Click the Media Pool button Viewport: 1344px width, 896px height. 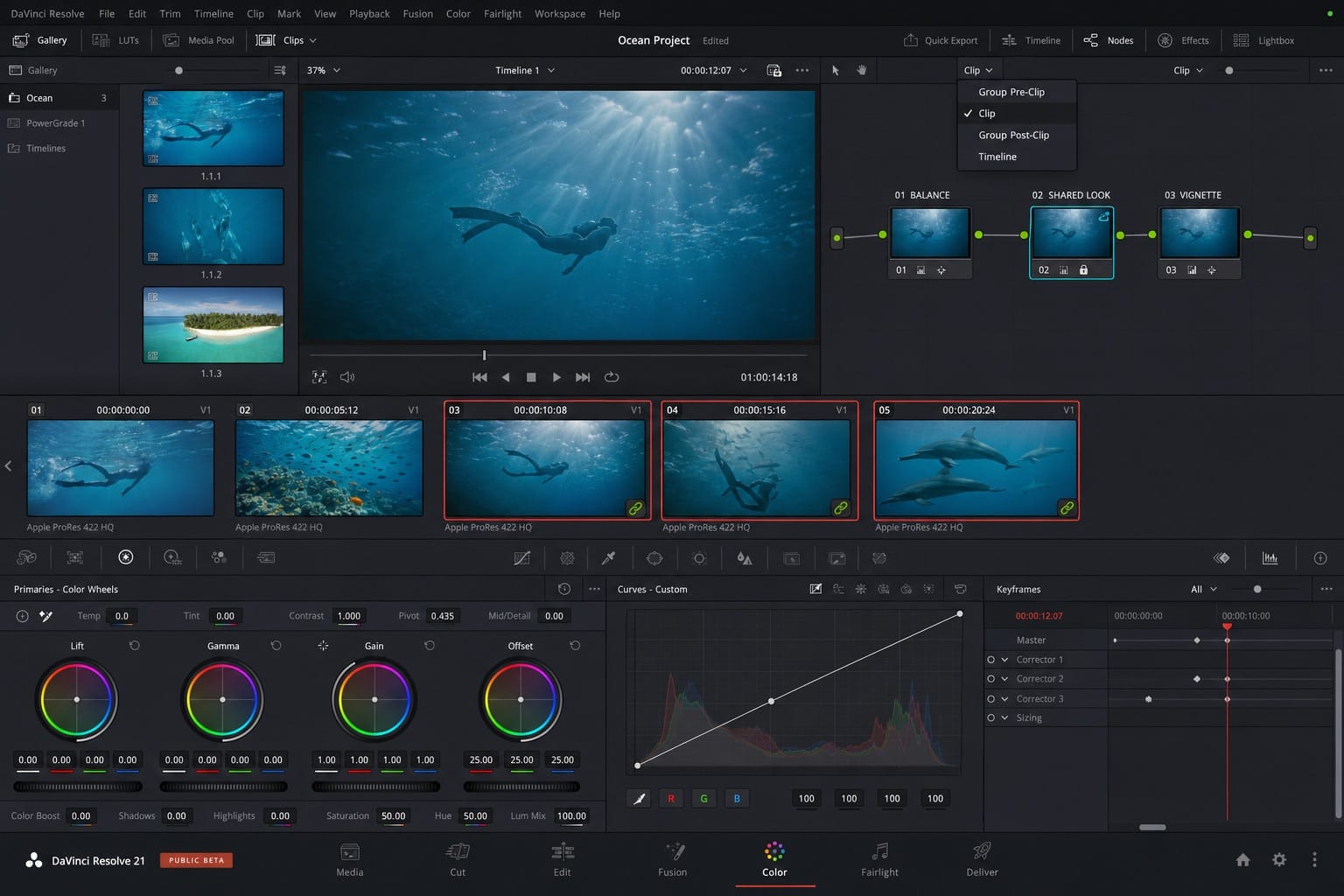pos(199,40)
